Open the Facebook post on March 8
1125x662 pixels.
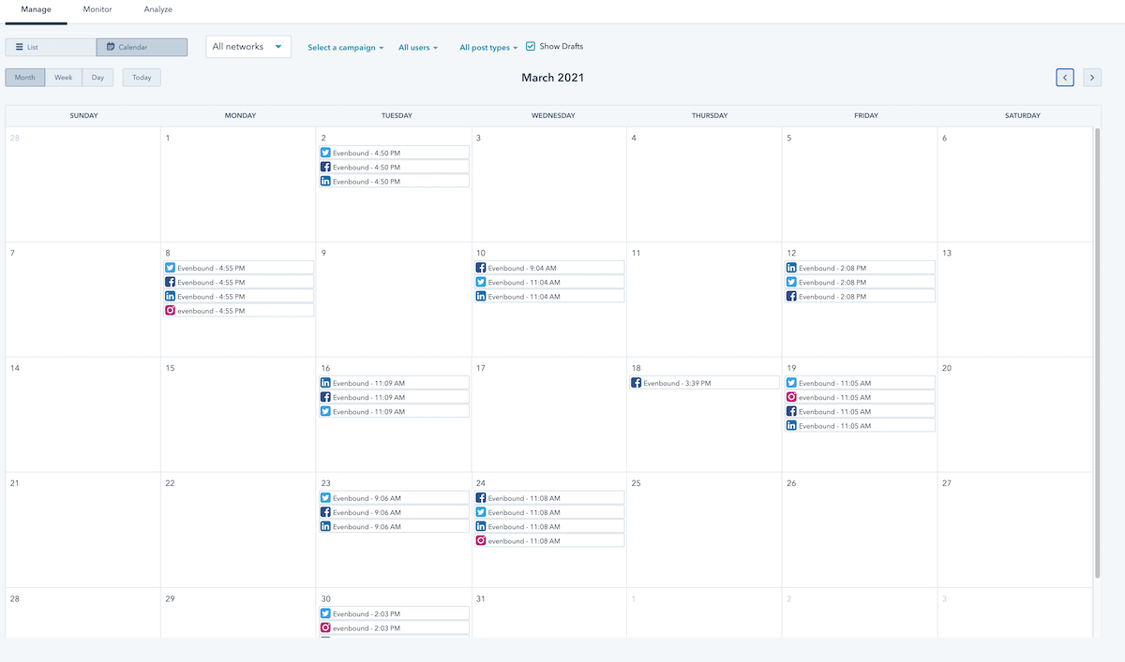(238, 282)
